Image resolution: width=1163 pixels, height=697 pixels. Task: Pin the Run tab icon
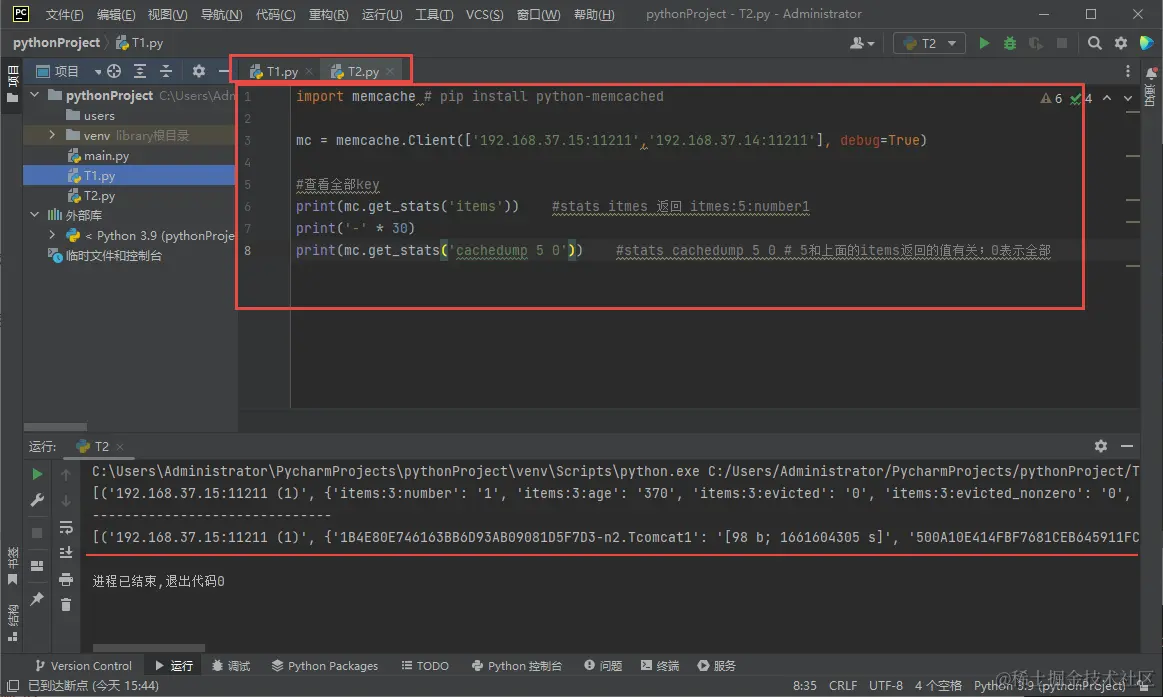[x=37, y=599]
